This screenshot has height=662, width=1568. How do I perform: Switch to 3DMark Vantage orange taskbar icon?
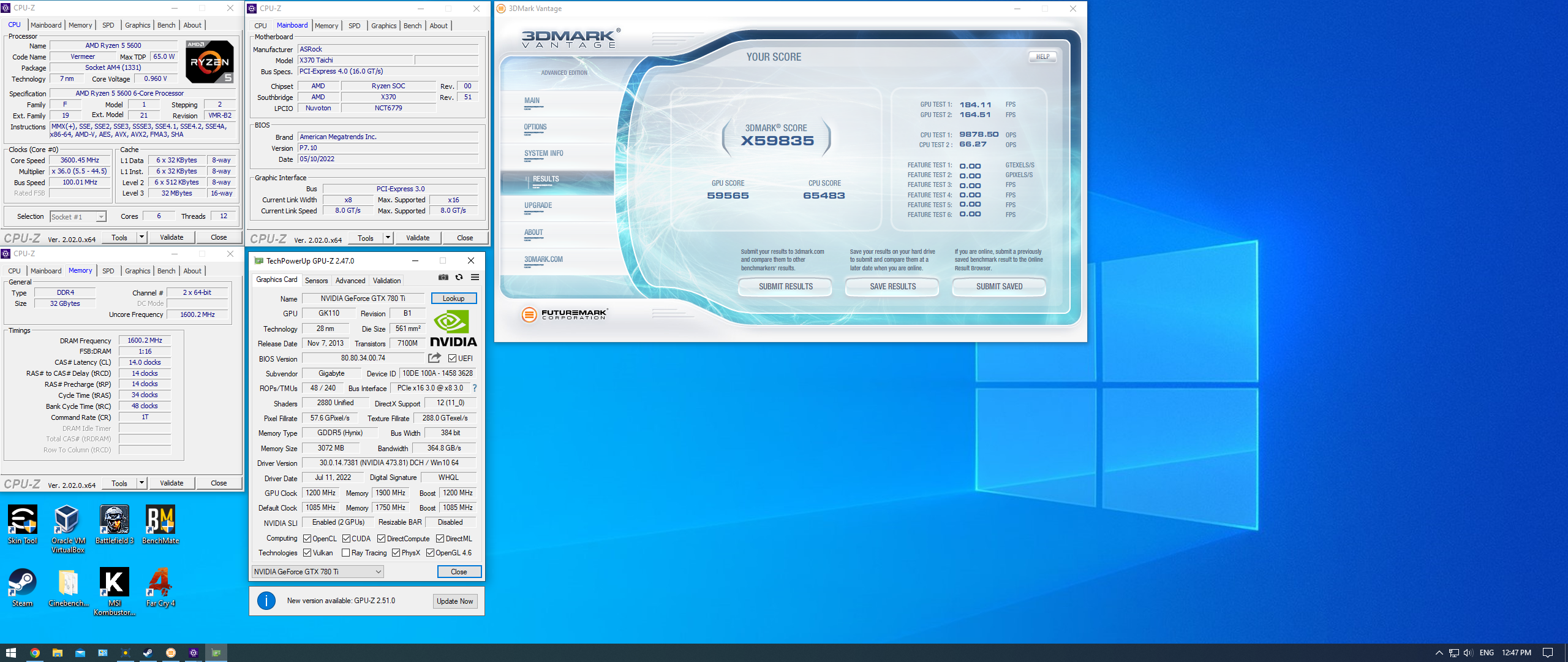[x=171, y=653]
